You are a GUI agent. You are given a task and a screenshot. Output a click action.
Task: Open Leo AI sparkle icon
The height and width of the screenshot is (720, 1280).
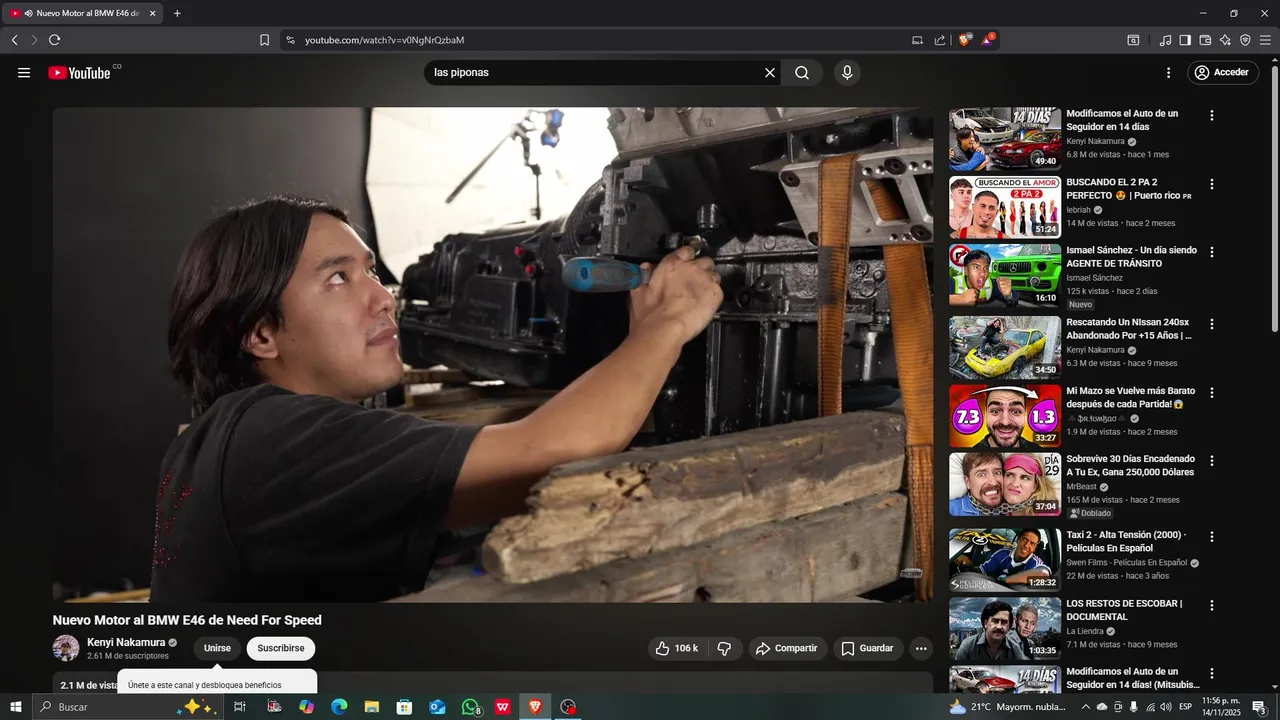(x=1225, y=40)
